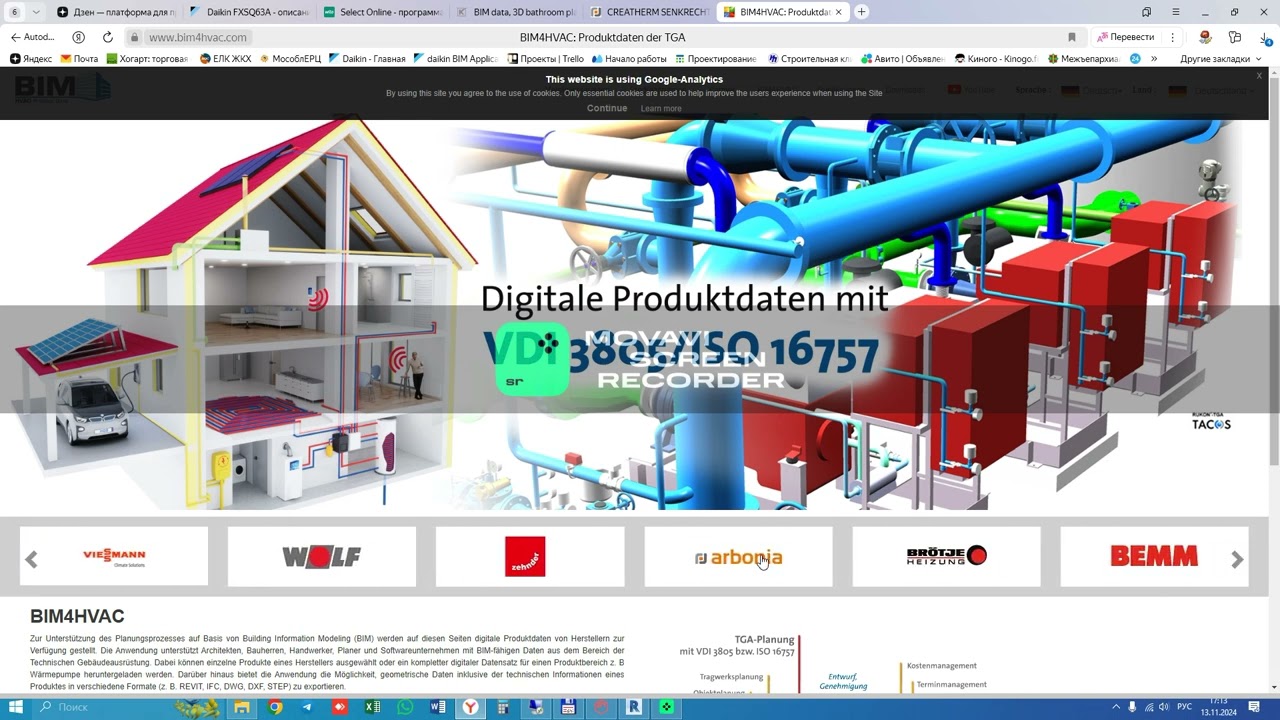Open Revit from taskbar

click(633, 707)
